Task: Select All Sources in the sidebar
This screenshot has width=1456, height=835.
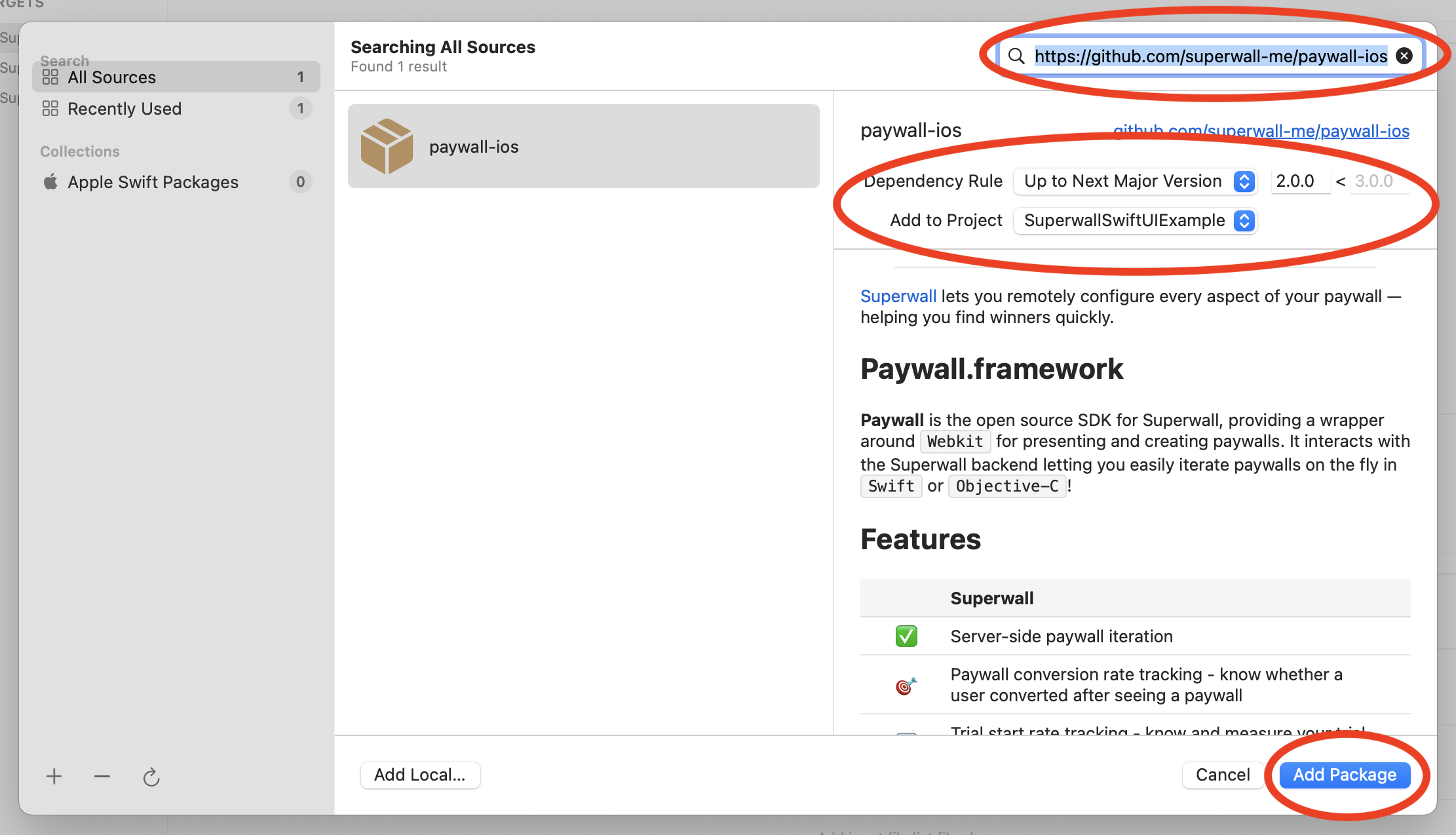Action: pyautogui.click(x=176, y=77)
